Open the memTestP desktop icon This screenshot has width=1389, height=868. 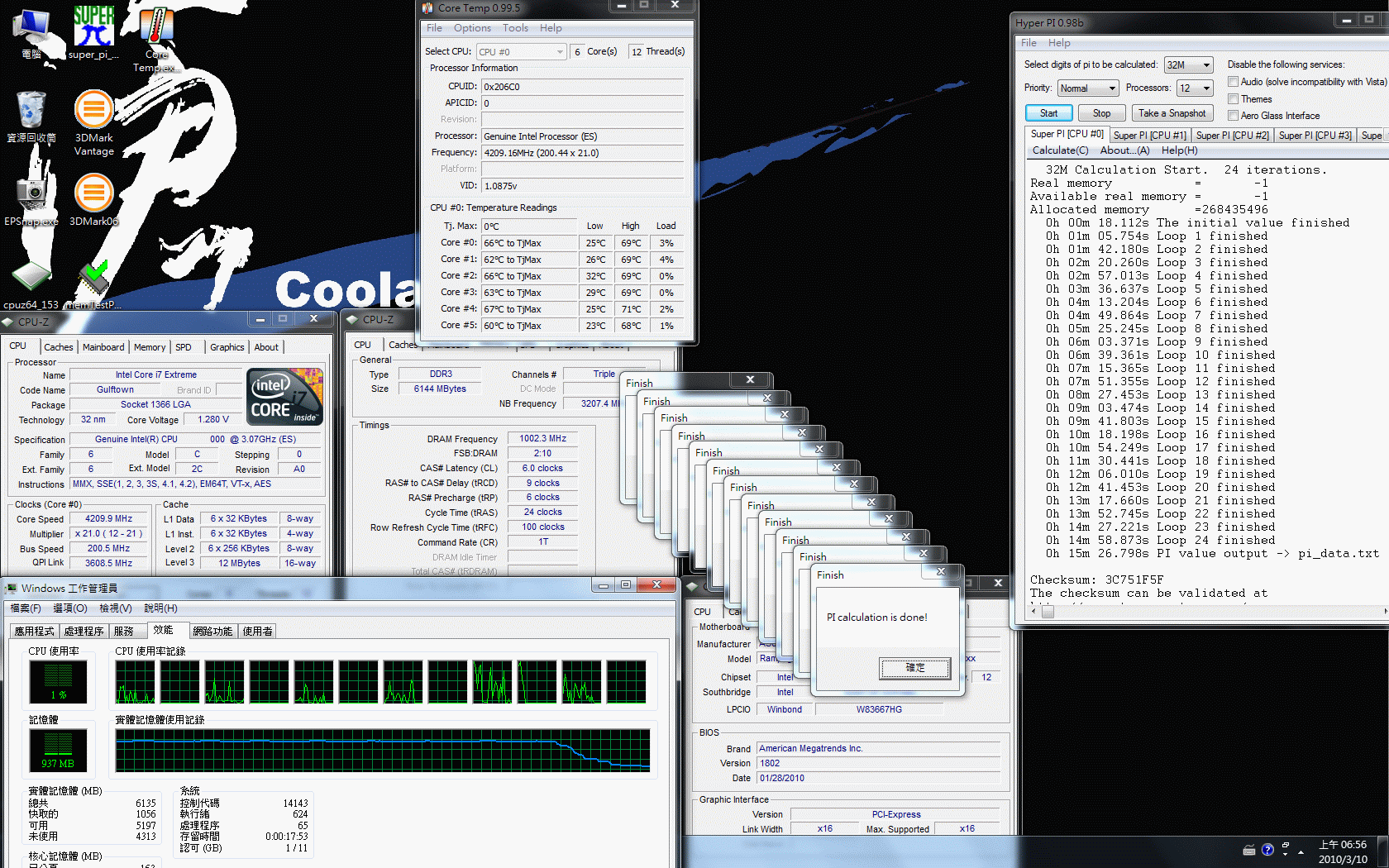click(94, 285)
